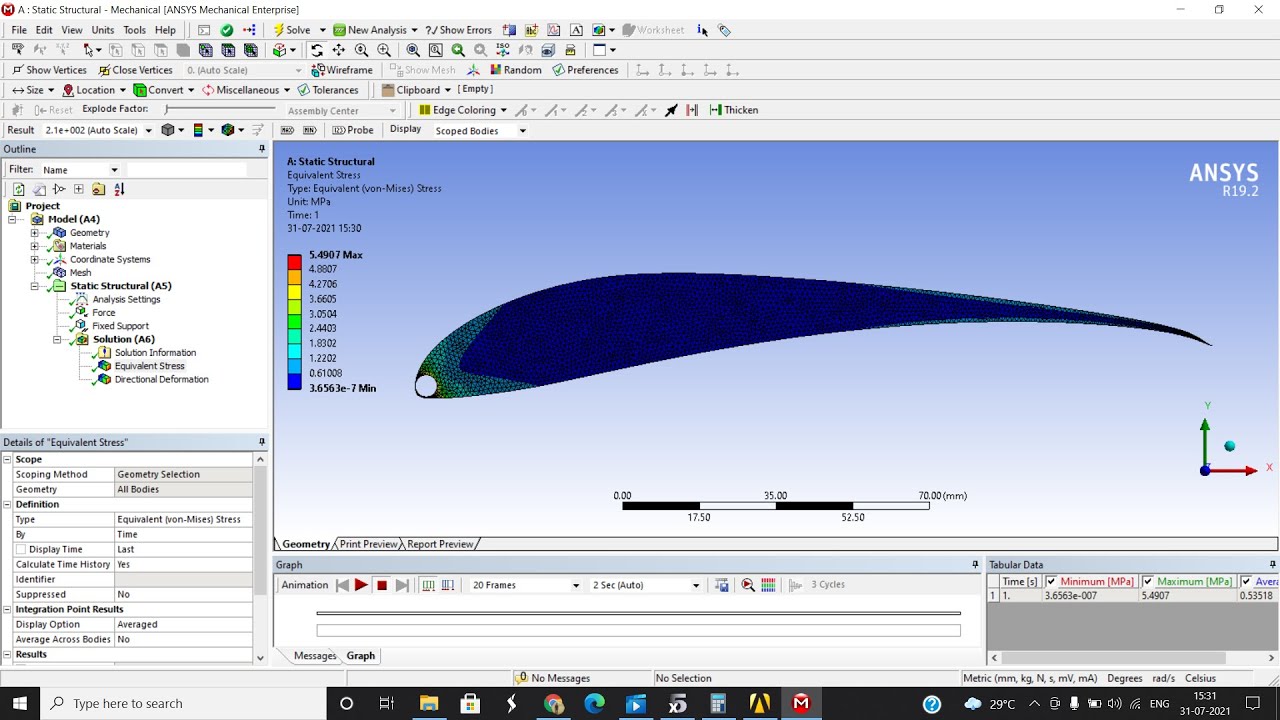Viewport: 1280px width, 720px height.
Task: Select Solution Information in the tree
Action: pyautogui.click(x=155, y=352)
